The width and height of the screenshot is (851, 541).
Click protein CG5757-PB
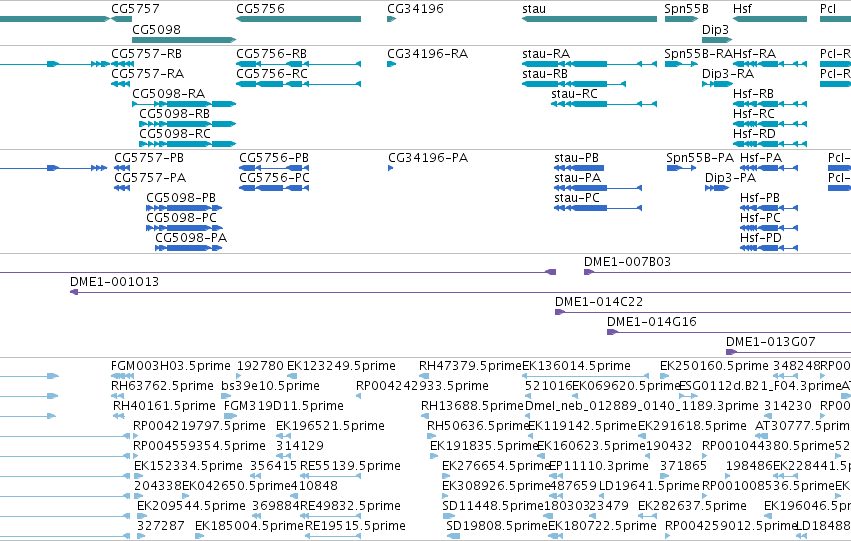coord(149,158)
